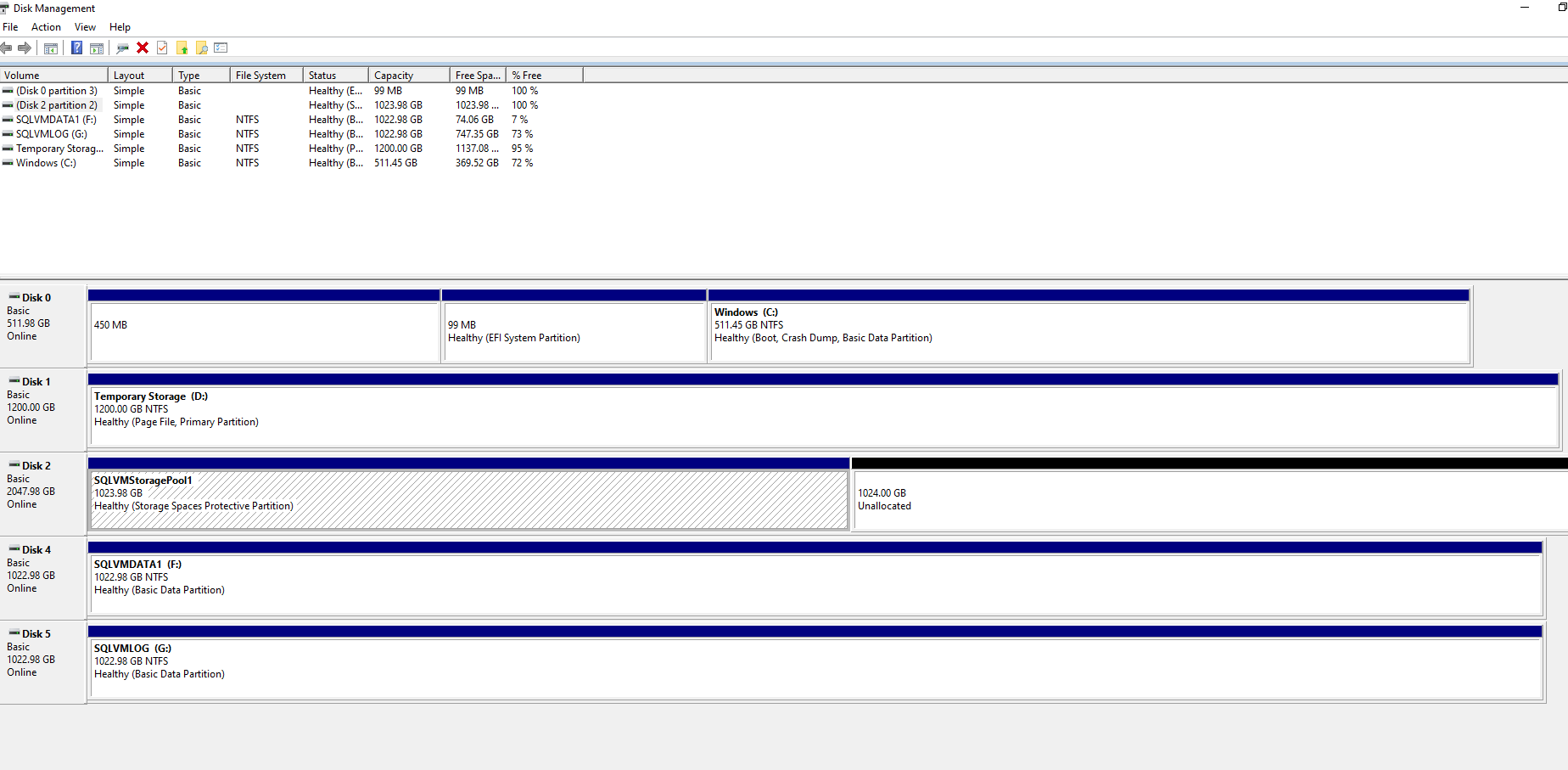Toggle the Show/Hide Console Tree icon
The height and width of the screenshot is (770, 1568).
[51, 48]
